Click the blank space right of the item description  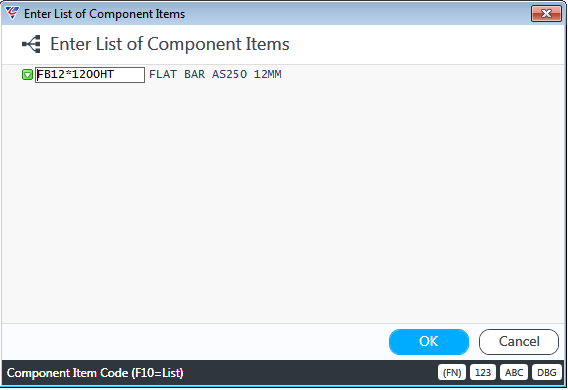(x=422, y=75)
